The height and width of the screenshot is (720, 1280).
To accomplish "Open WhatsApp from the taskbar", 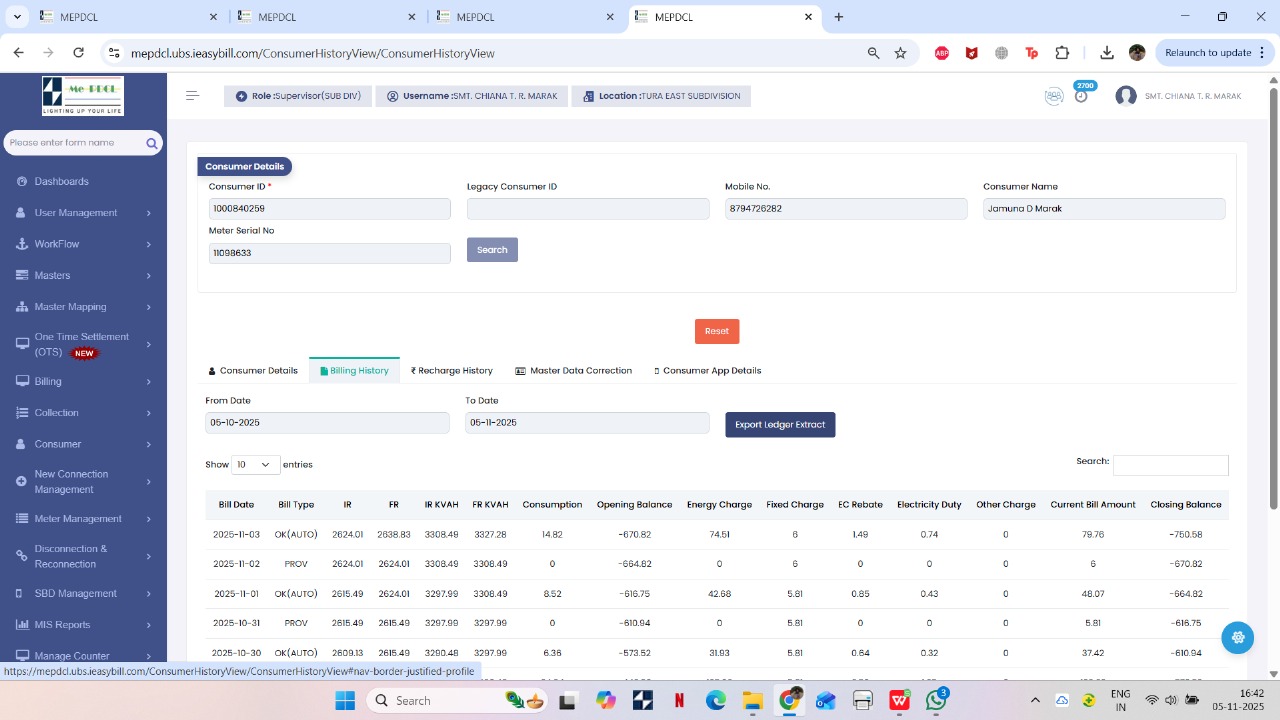I will [936, 700].
